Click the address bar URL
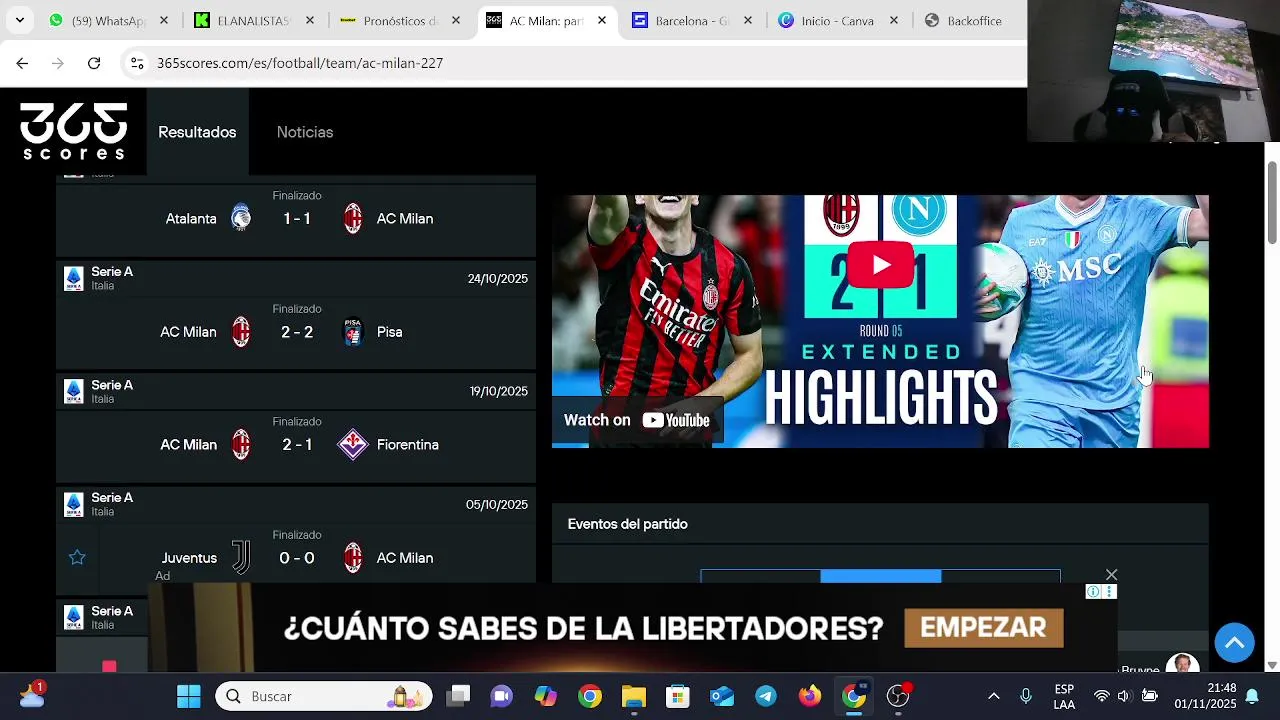This screenshot has width=1280, height=720. 300,63
